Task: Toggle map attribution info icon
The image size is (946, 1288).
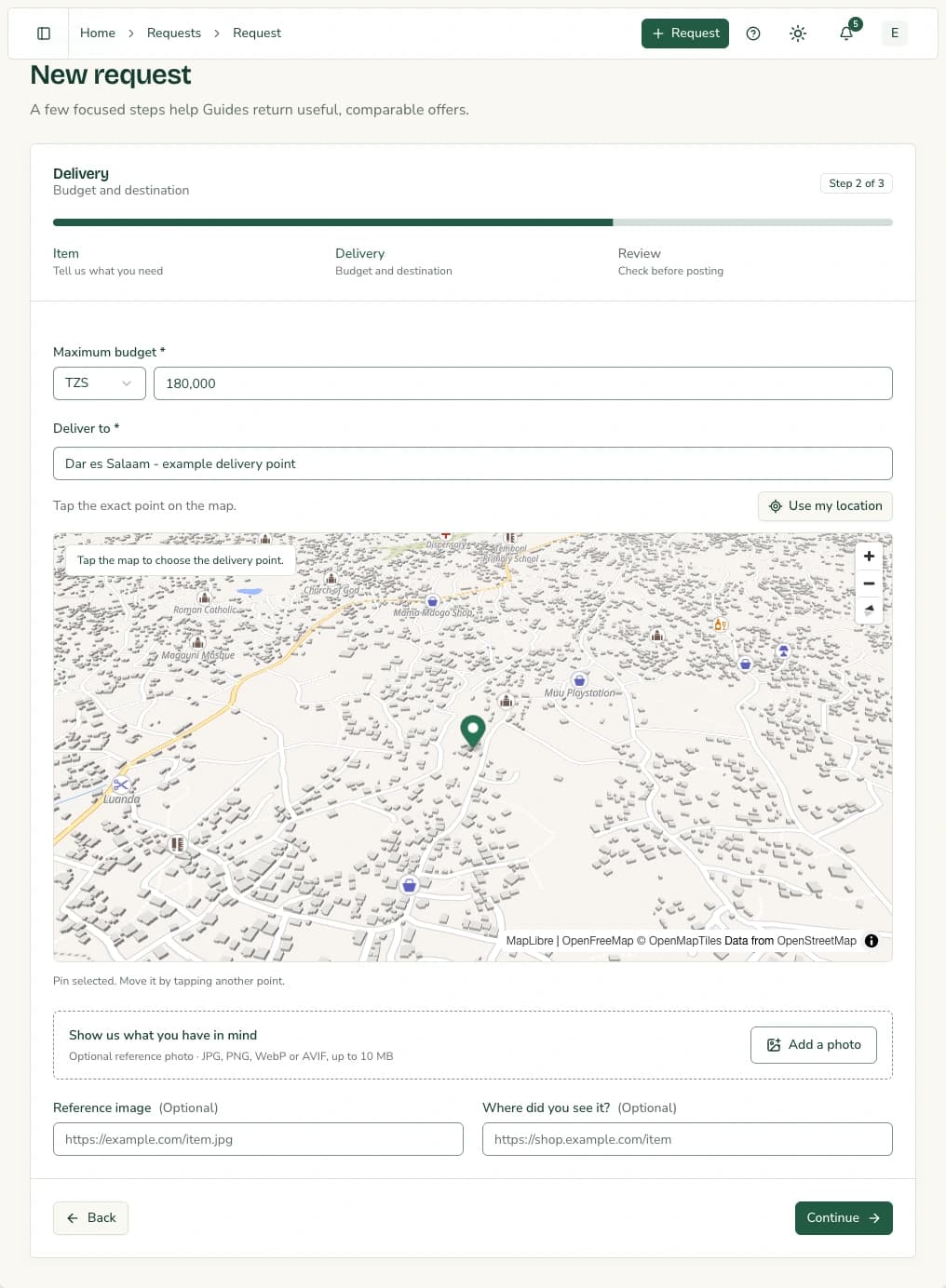Action: 872,941
